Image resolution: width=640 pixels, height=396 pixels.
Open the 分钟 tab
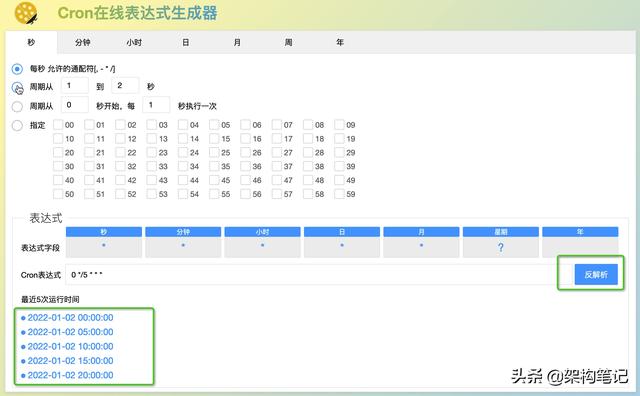coord(83,42)
